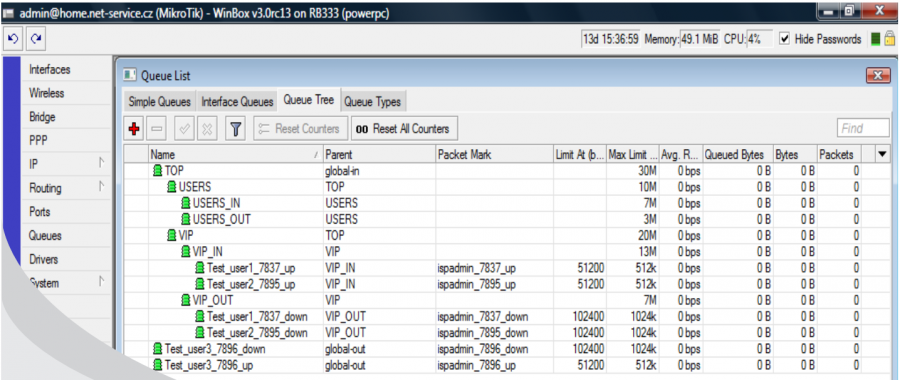
Task: Open the Interface Queues tab
Action: coord(237,102)
